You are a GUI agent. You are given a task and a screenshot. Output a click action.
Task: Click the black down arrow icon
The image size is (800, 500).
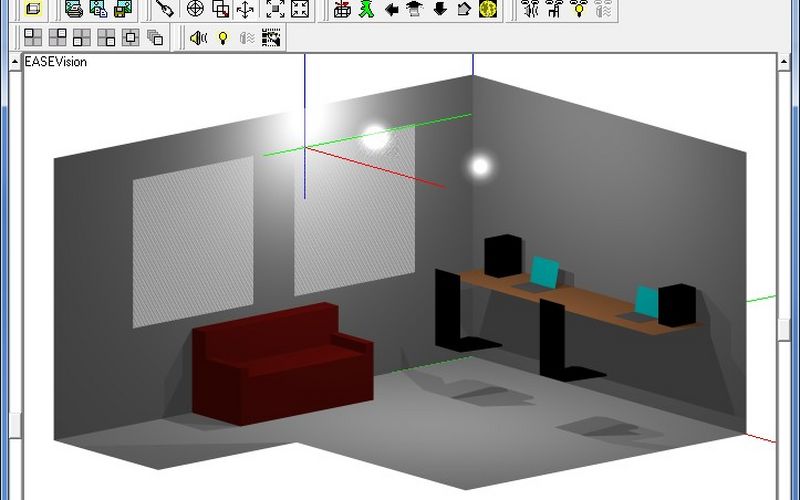coord(440,9)
